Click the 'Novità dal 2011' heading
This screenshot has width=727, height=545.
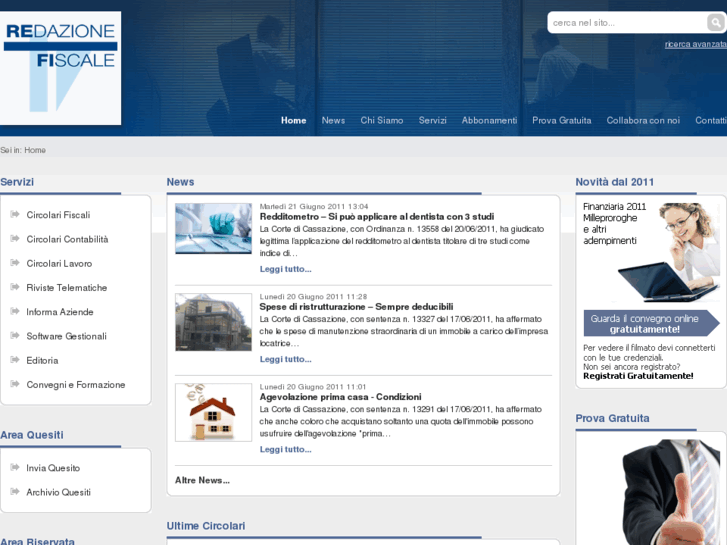tap(614, 182)
